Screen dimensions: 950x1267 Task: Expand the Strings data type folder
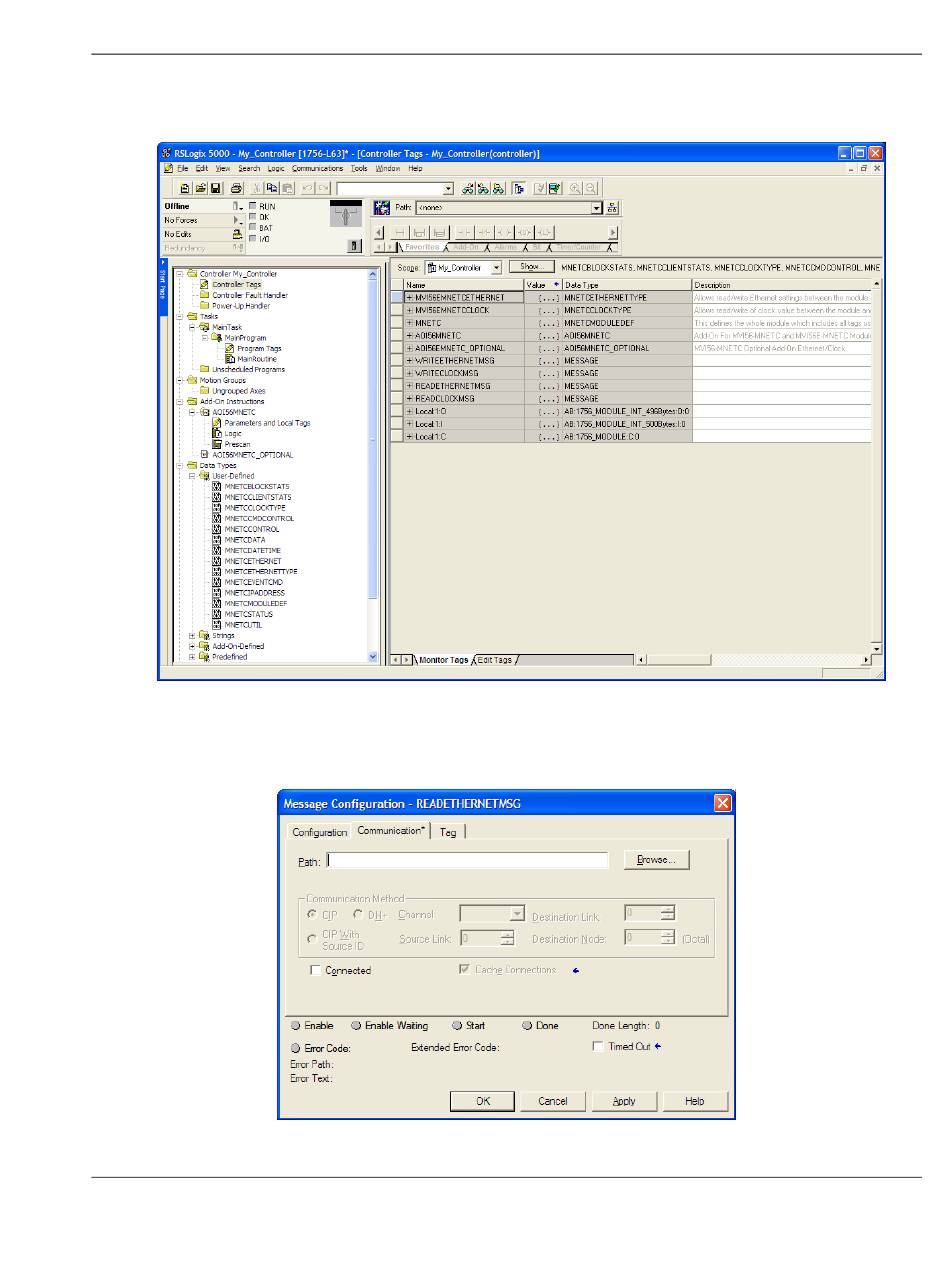click(x=192, y=636)
